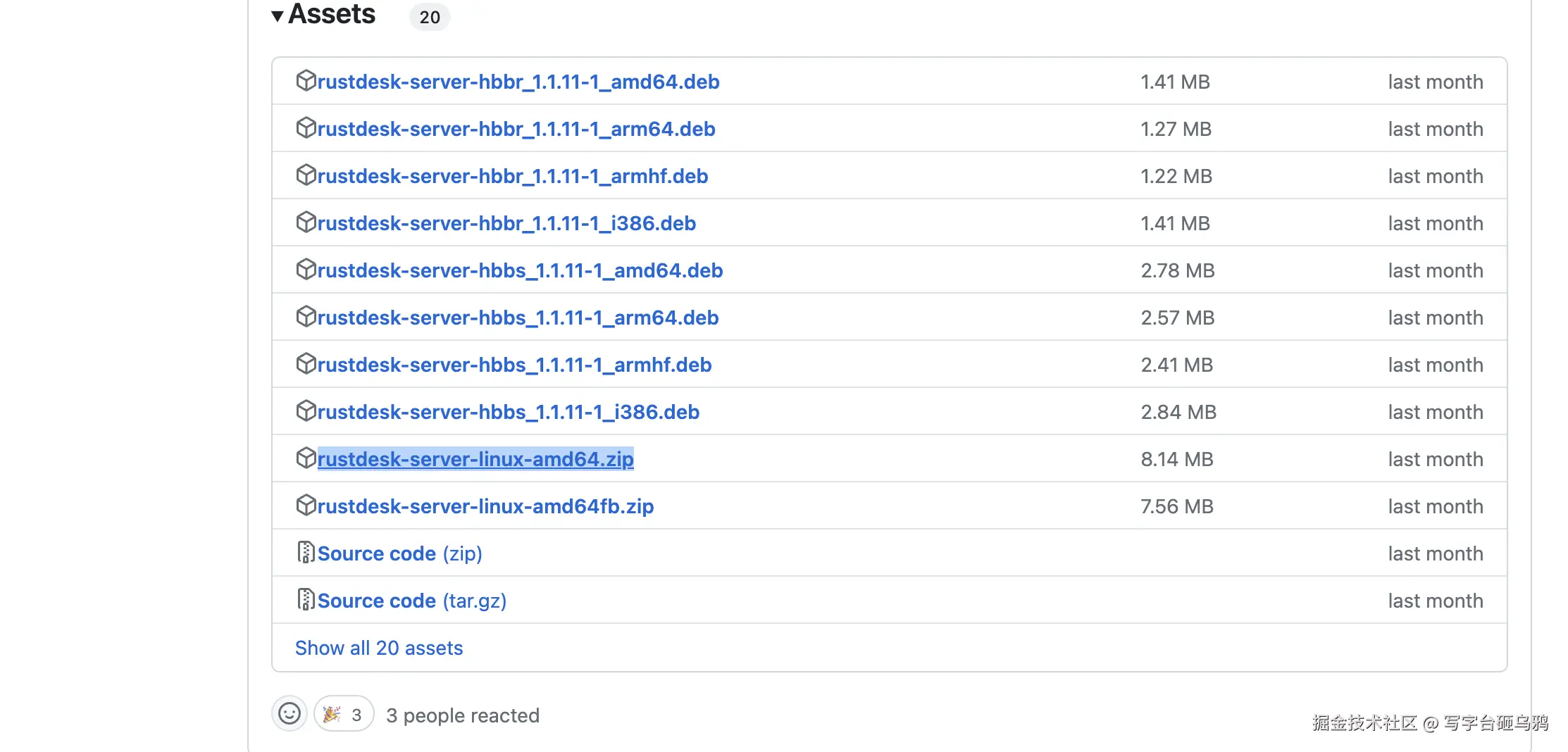Click last month in Source code (zip) row
Viewport: 1568px width, 752px height.
pyautogui.click(x=1436, y=553)
